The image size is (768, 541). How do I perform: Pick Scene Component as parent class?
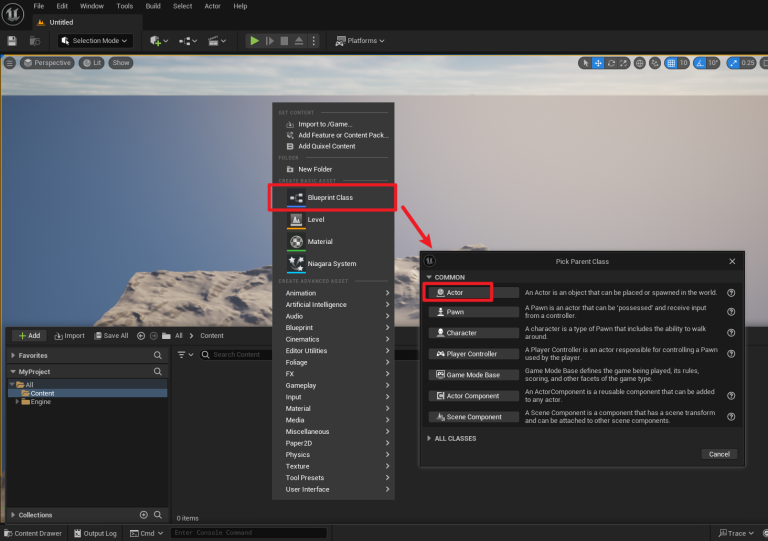[x=473, y=417]
